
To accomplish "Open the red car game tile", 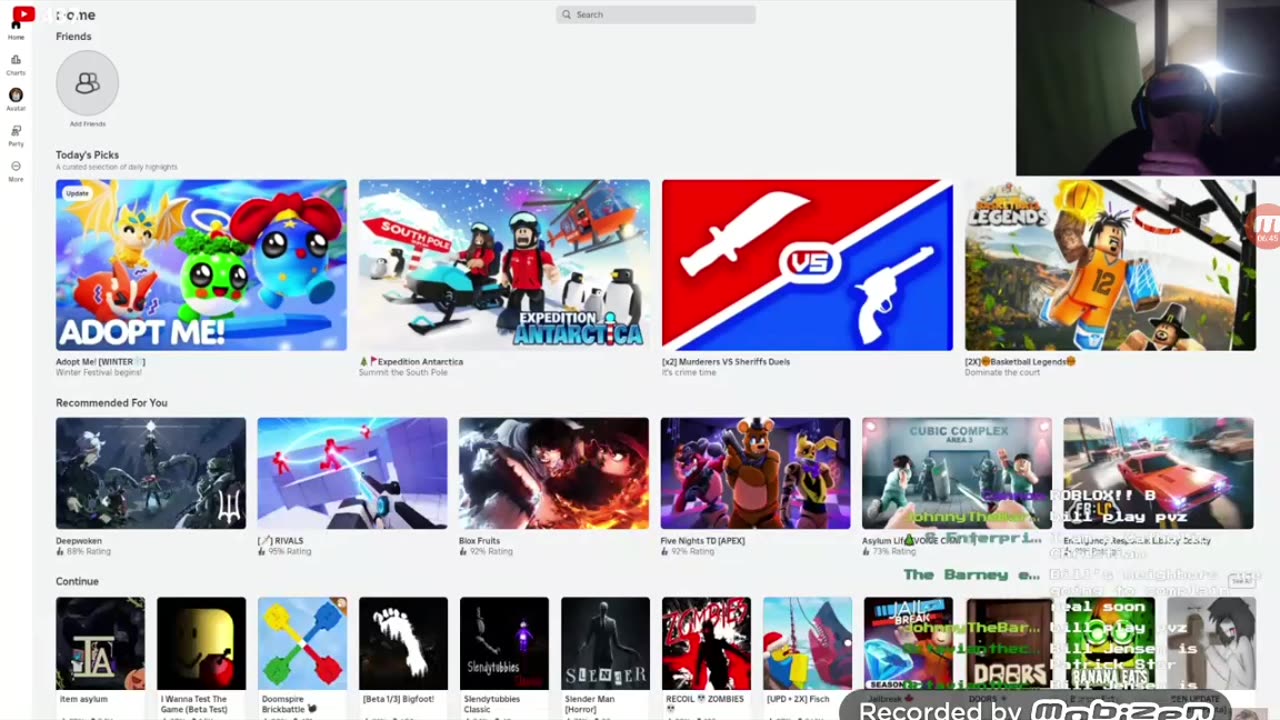I will (1158, 473).
